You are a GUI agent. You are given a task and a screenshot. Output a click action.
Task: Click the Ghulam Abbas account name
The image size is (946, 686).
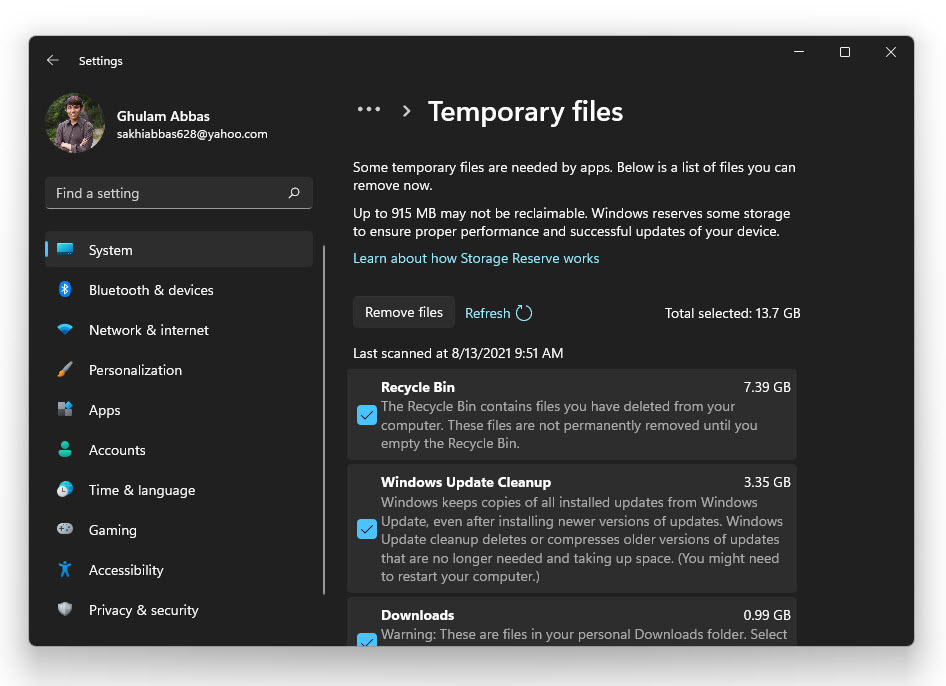click(163, 116)
